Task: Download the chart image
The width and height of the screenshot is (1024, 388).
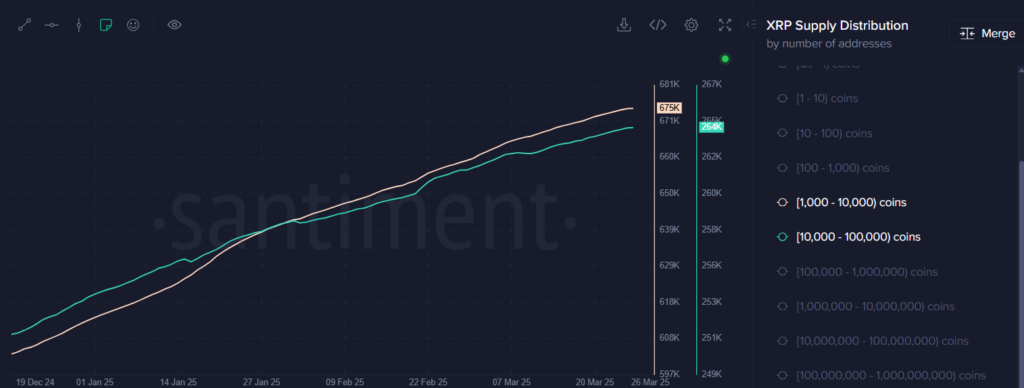Action: pyautogui.click(x=624, y=25)
